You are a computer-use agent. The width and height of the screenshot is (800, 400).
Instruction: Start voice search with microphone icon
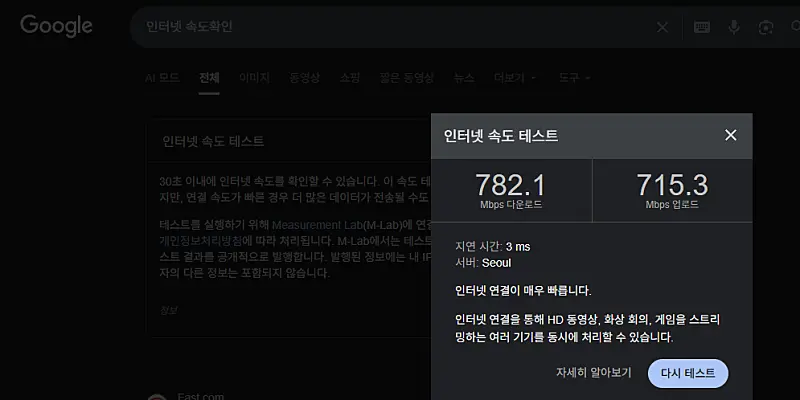click(734, 27)
